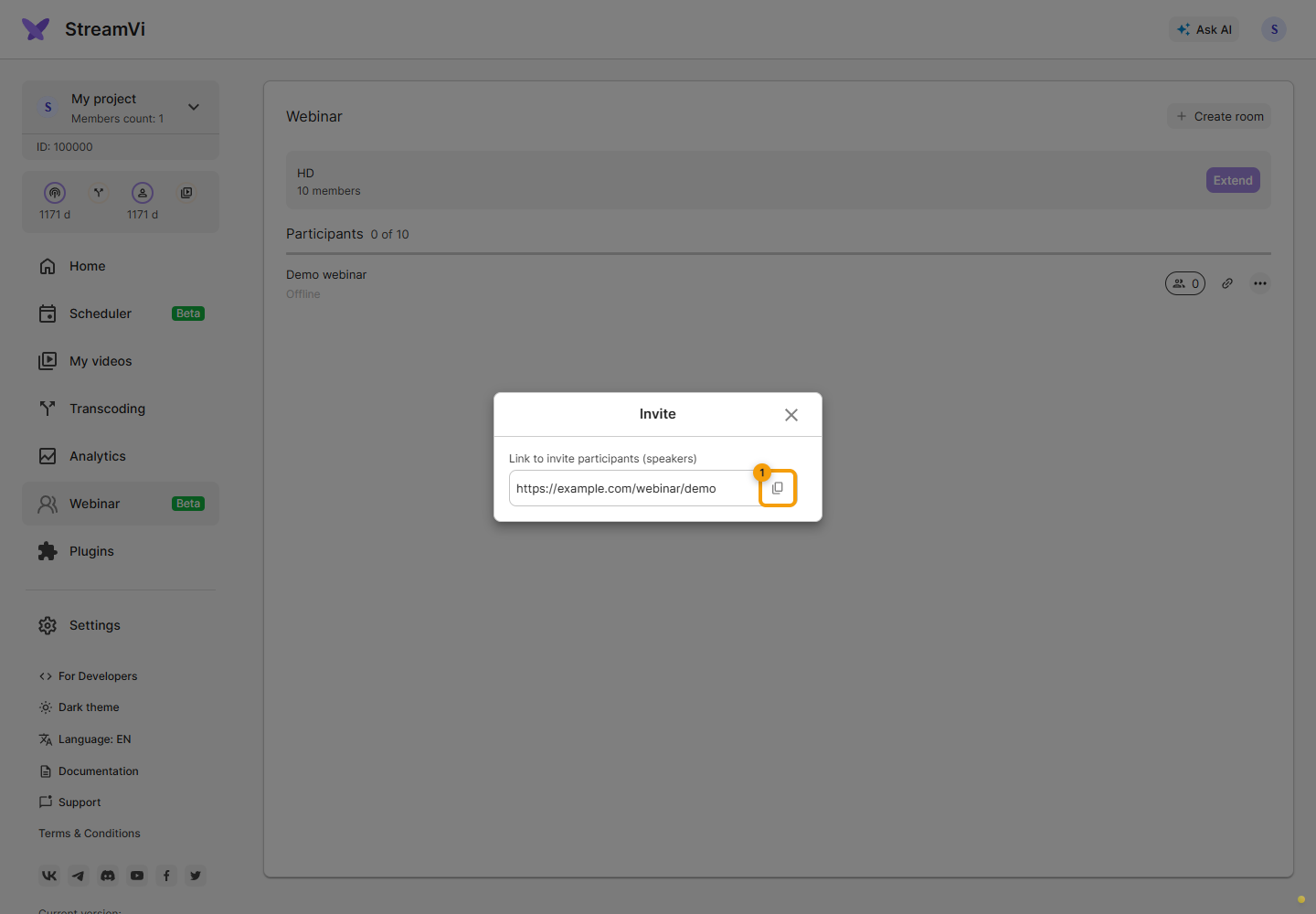1316x914 pixels.
Task: Open the Facebook social link
Action: coord(166,876)
